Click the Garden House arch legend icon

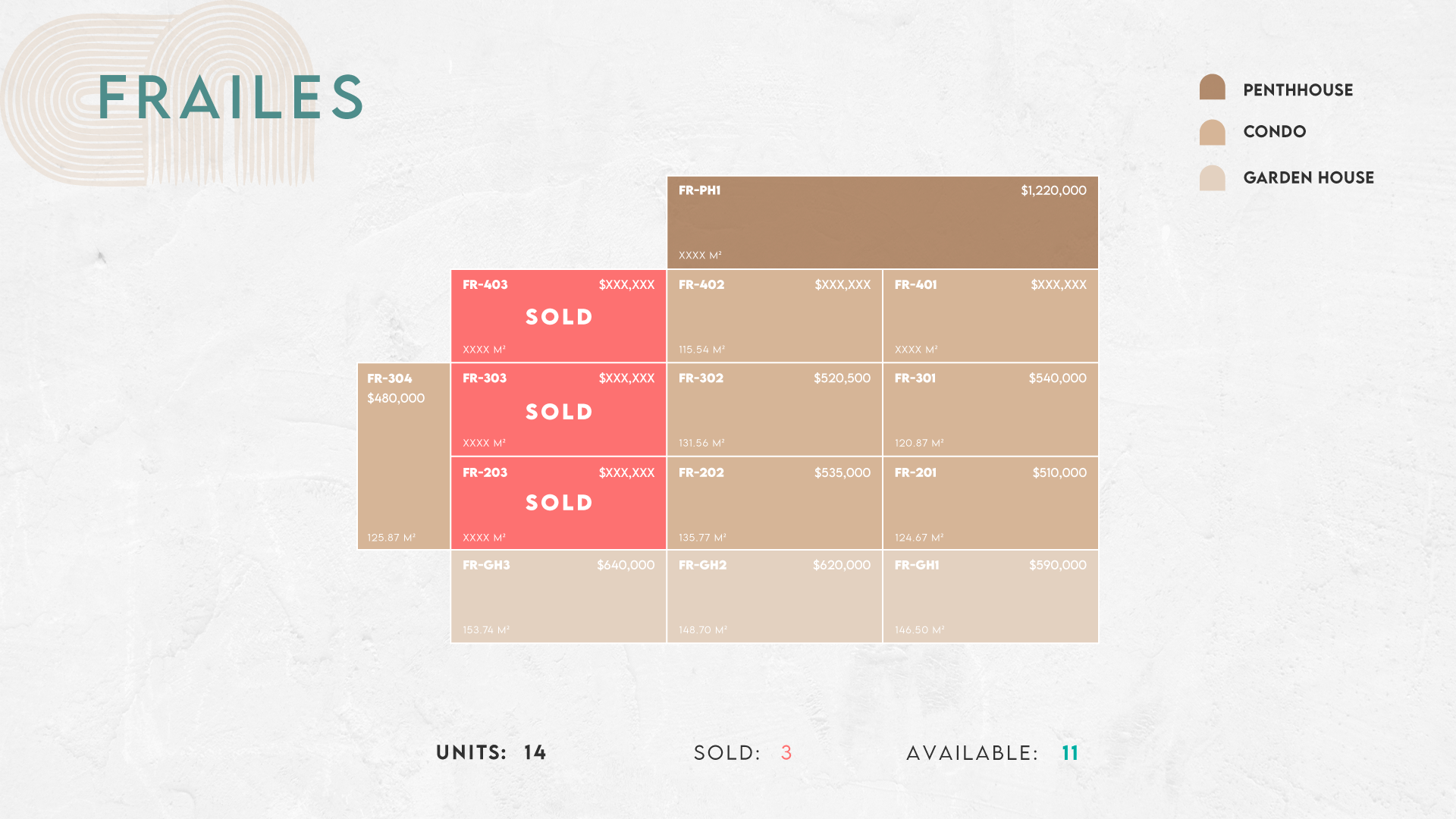[1212, 177]
